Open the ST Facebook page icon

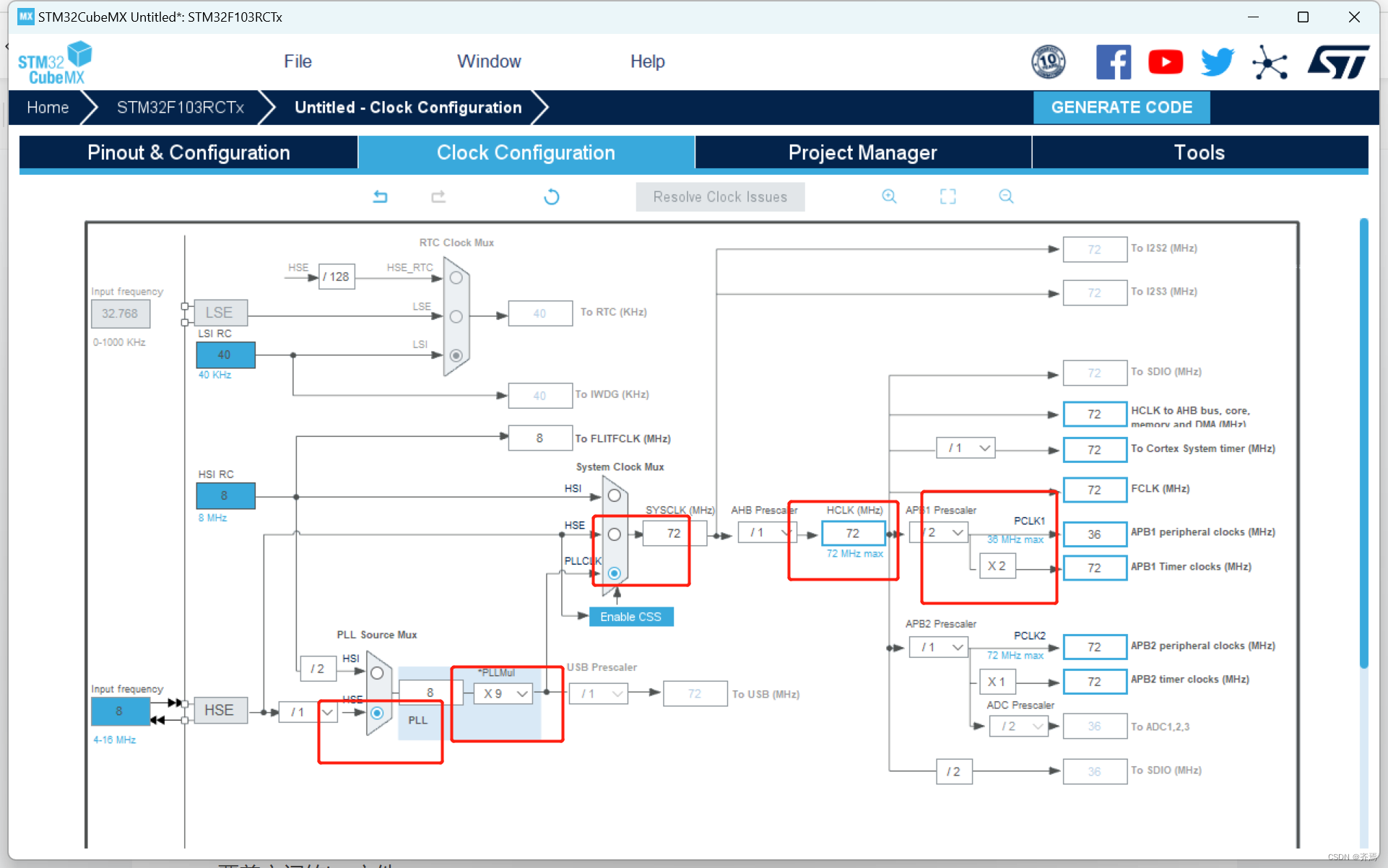click(x=1113, y=62)
